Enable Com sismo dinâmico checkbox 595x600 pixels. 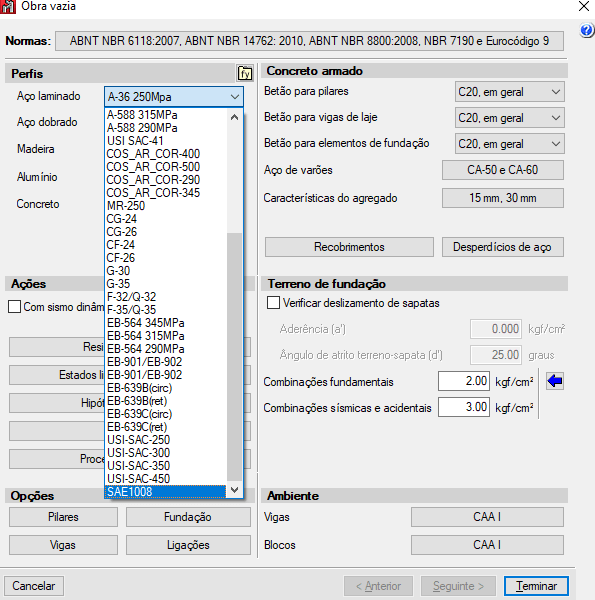point(15,307)
